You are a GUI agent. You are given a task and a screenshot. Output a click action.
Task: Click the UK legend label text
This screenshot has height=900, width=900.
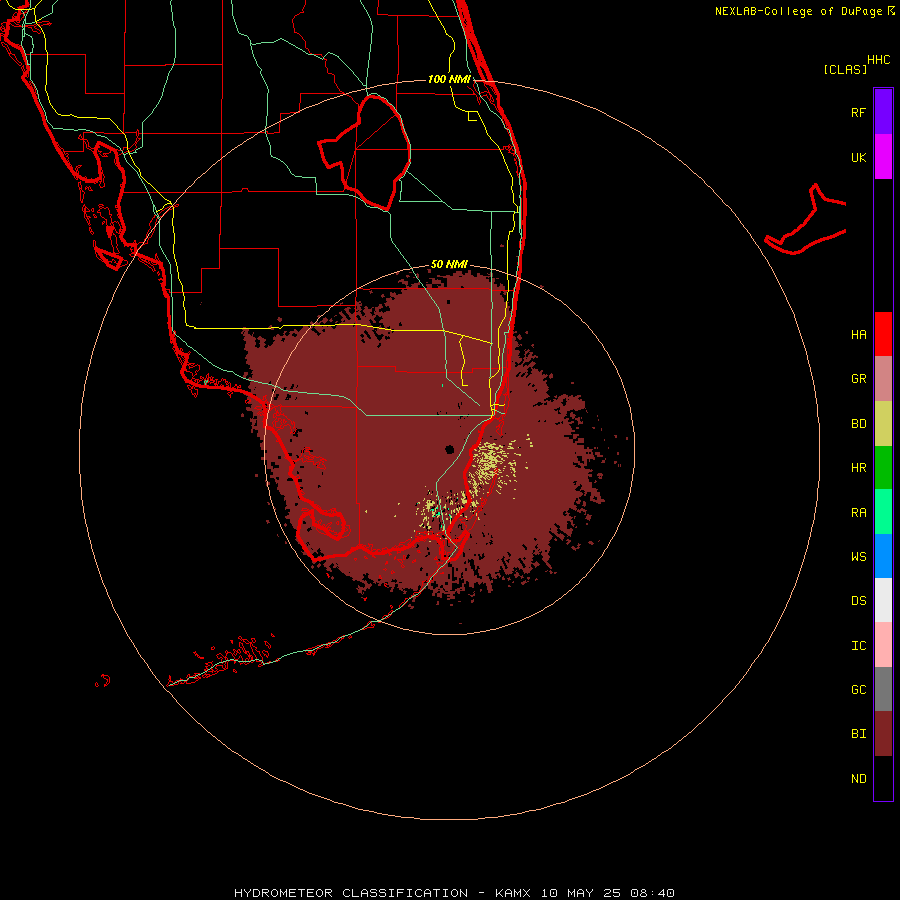point(858,158)
